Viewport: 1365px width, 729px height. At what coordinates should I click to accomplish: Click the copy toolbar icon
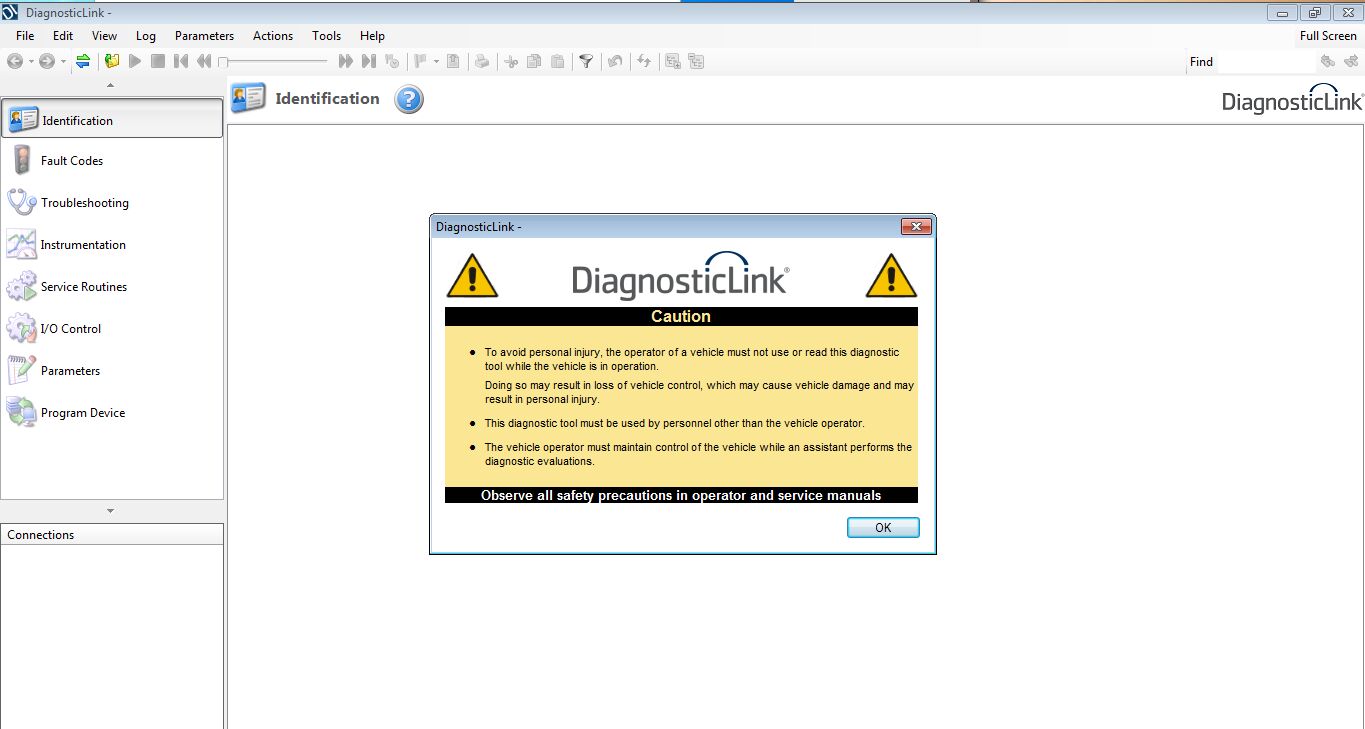tap(534, 61)
